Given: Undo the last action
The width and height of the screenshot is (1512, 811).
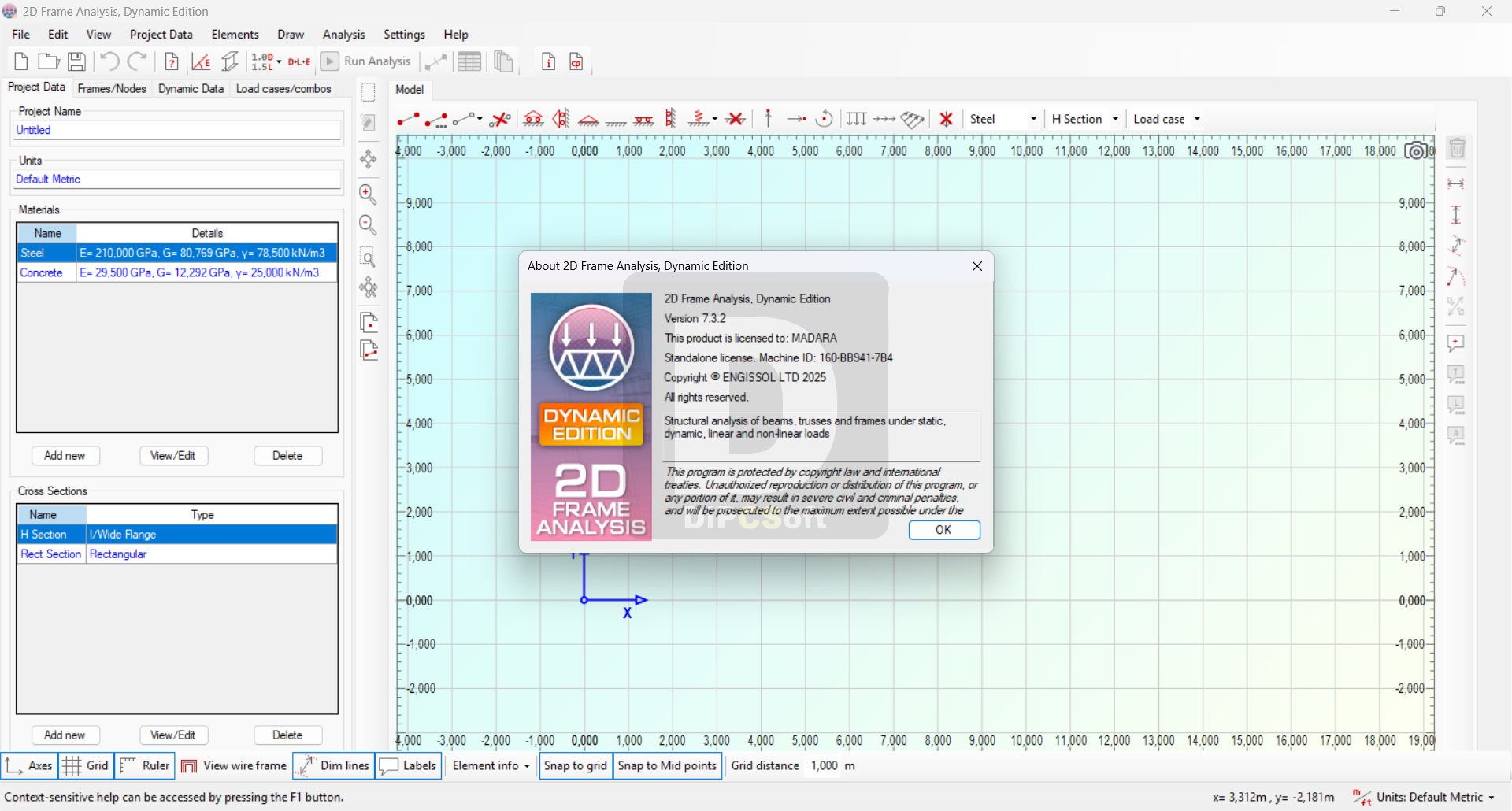Looking at the screenshot, I should tap(109, 61).
